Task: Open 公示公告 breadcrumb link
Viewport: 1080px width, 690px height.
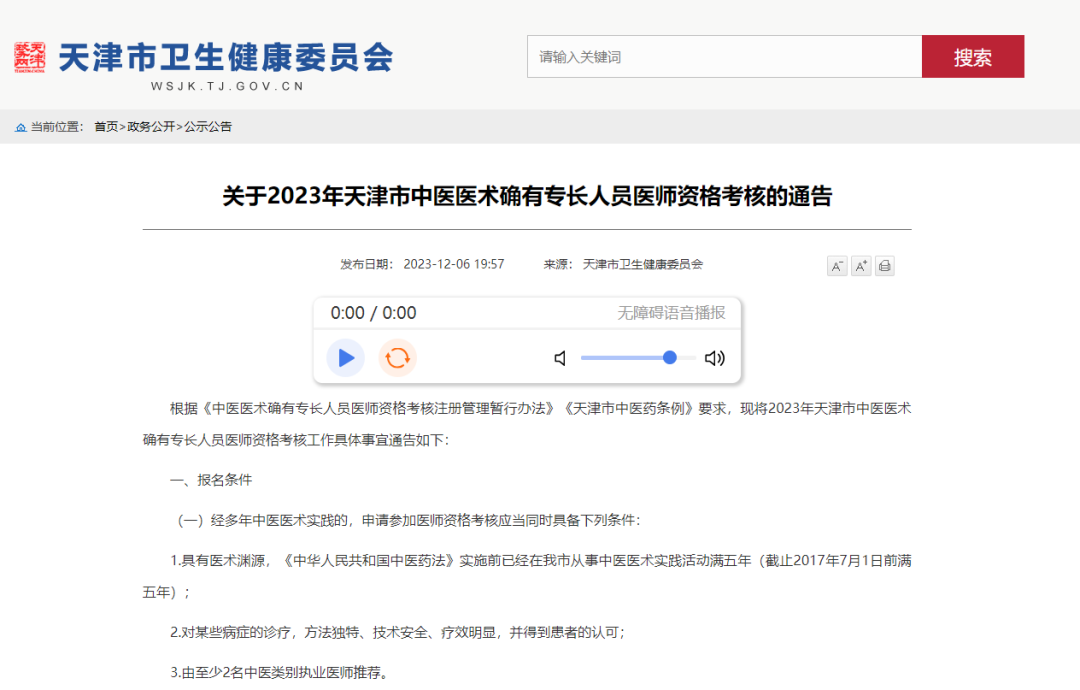Action: tap(208, 127)
